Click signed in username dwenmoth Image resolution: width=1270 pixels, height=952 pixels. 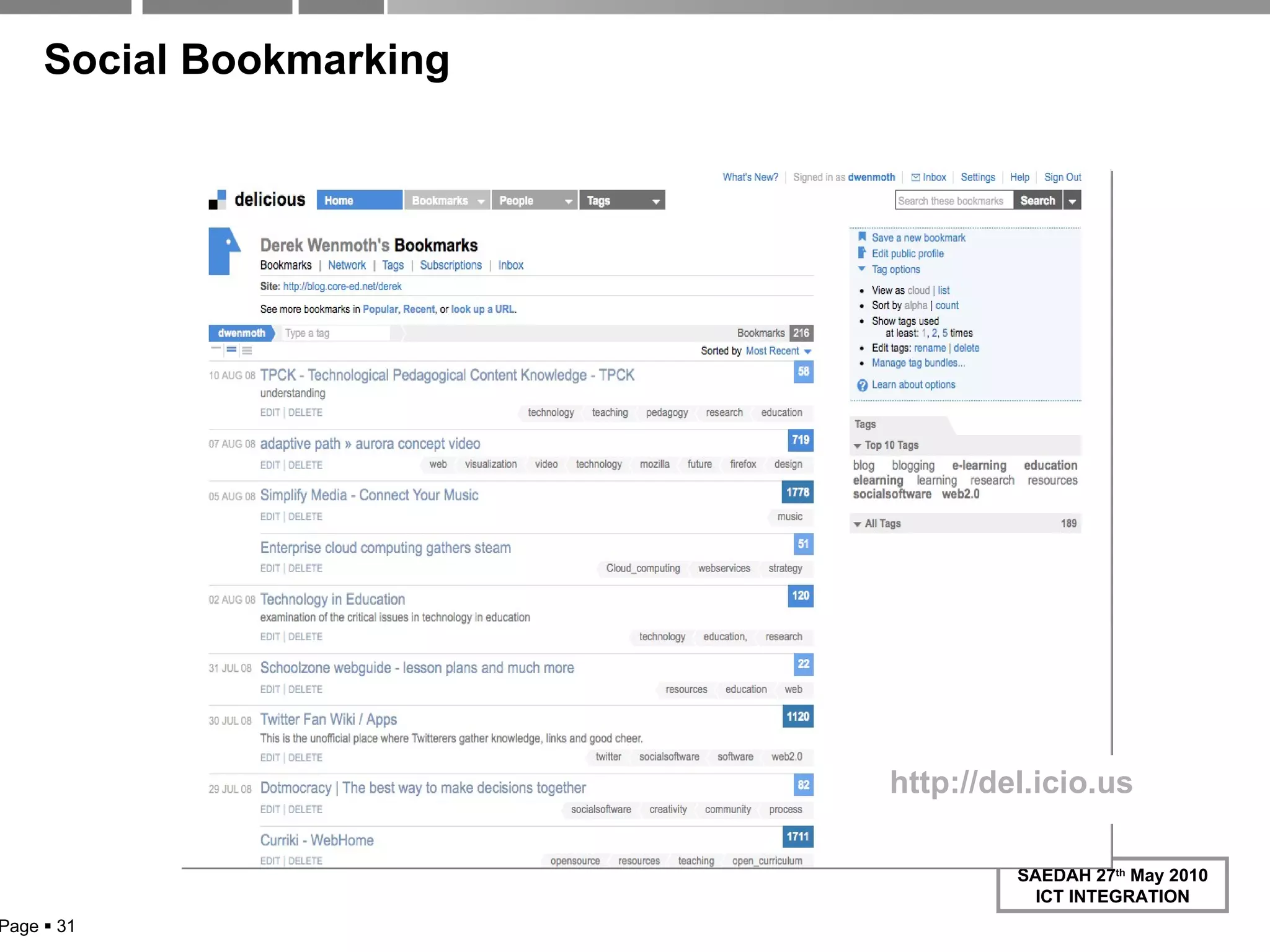click(871, 177)
